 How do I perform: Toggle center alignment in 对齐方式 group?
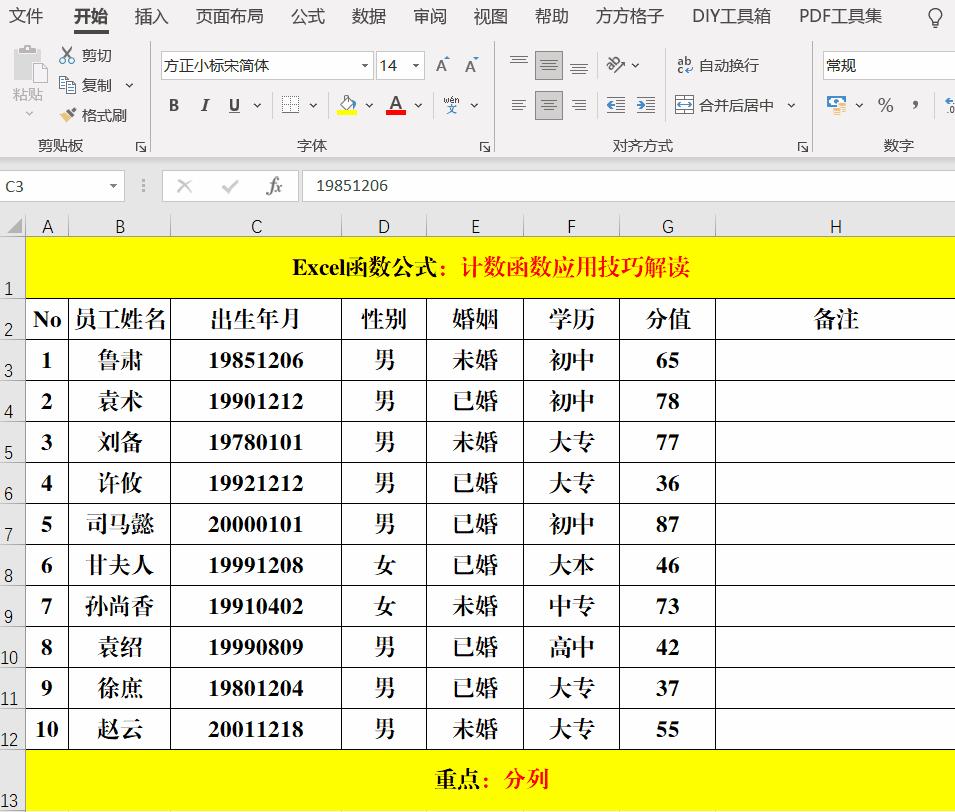click(x=548, y=105)
